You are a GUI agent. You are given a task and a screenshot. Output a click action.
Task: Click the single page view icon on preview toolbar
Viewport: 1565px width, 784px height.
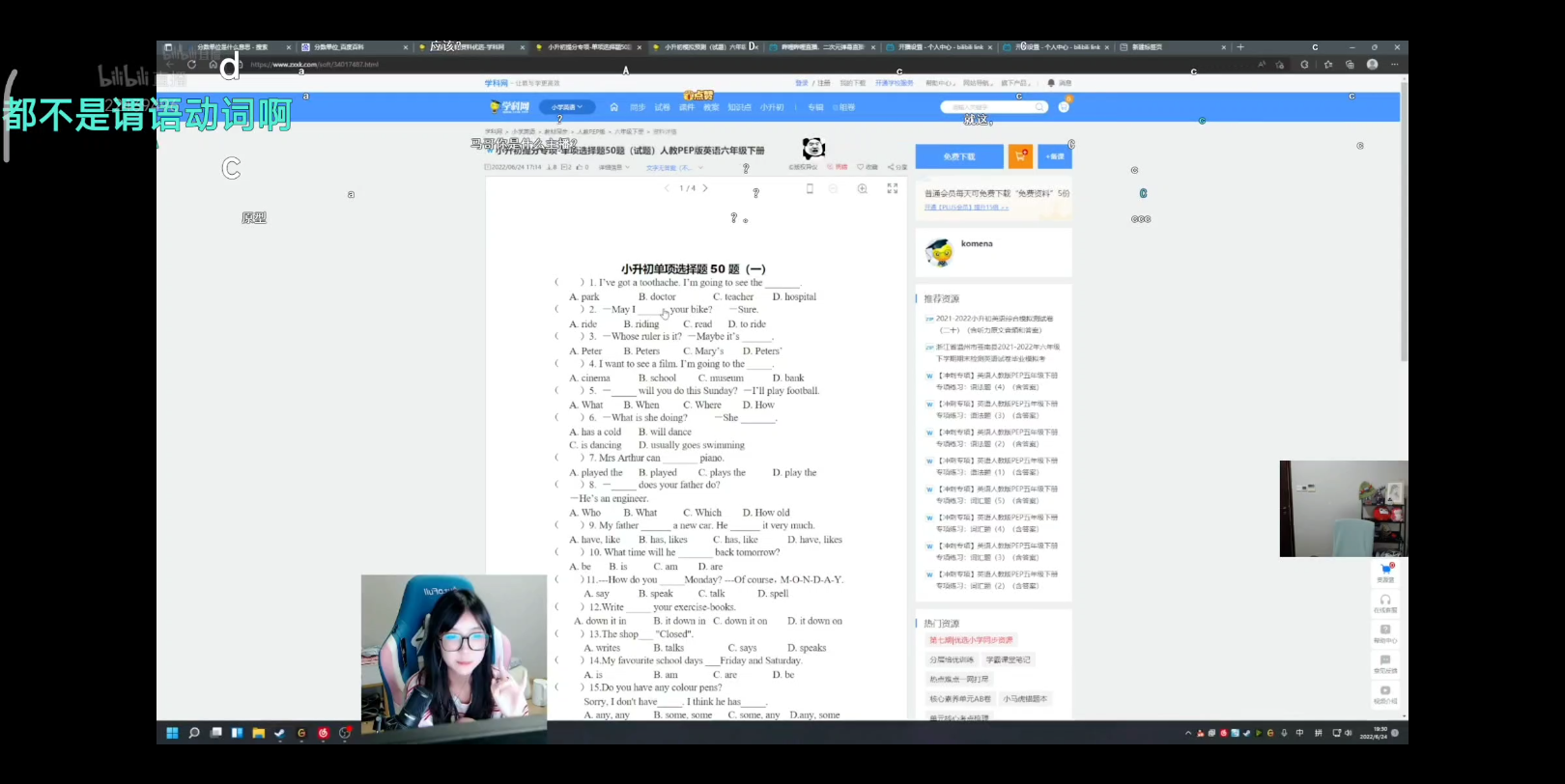pos(810,188)
